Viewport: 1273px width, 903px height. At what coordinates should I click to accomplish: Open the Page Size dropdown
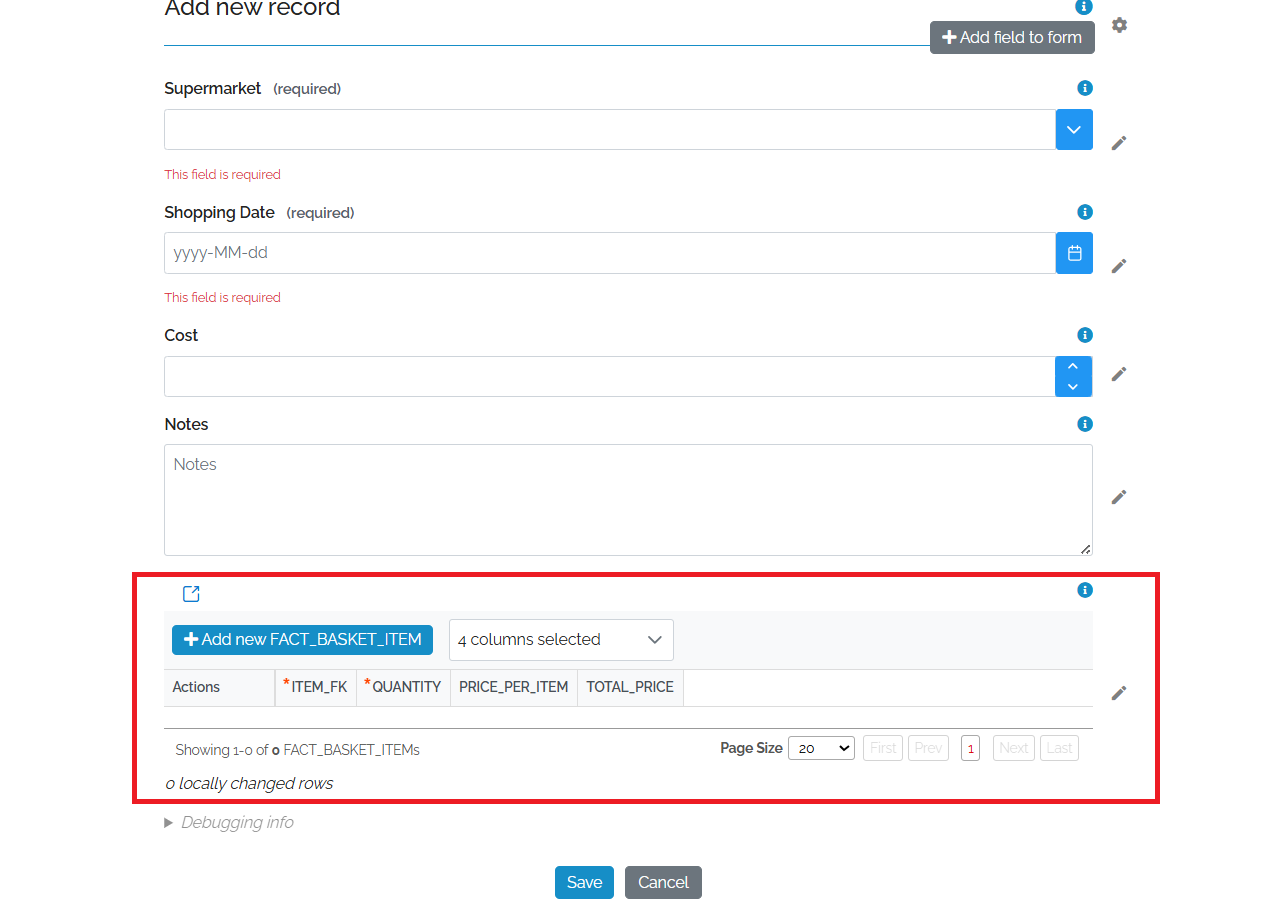pyautogui.click(x=820, y=748)
